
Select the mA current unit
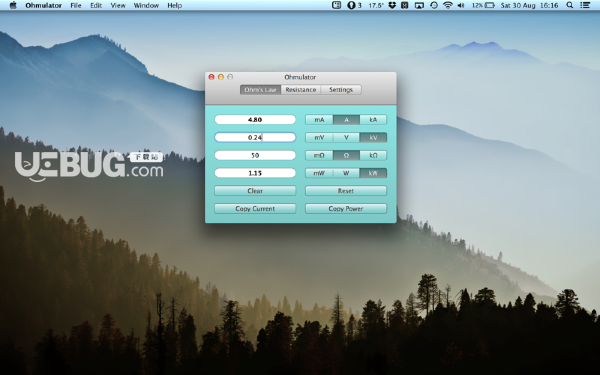pyautogui.click(x=319, y=120)
